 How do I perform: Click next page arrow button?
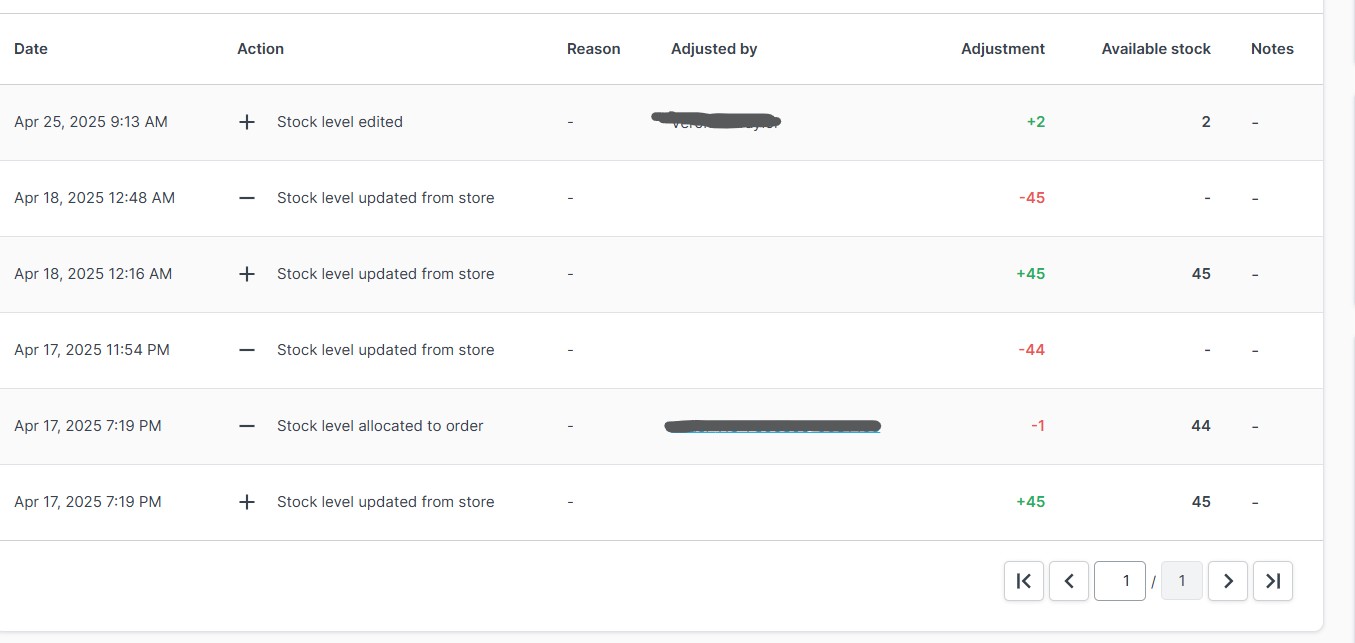pyautogui.click(x=1228, y=581)
